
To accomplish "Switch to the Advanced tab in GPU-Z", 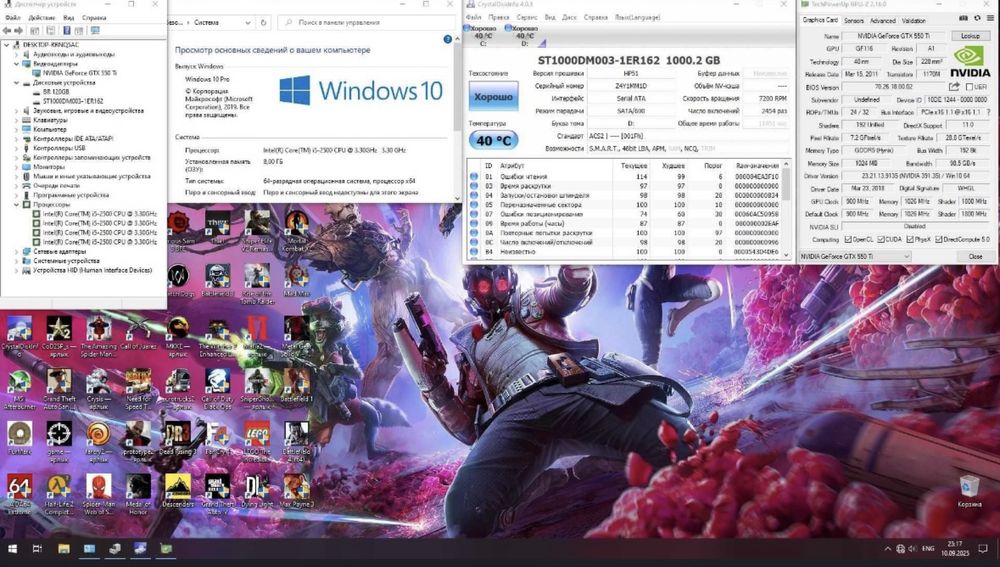I will coord(883,20).
